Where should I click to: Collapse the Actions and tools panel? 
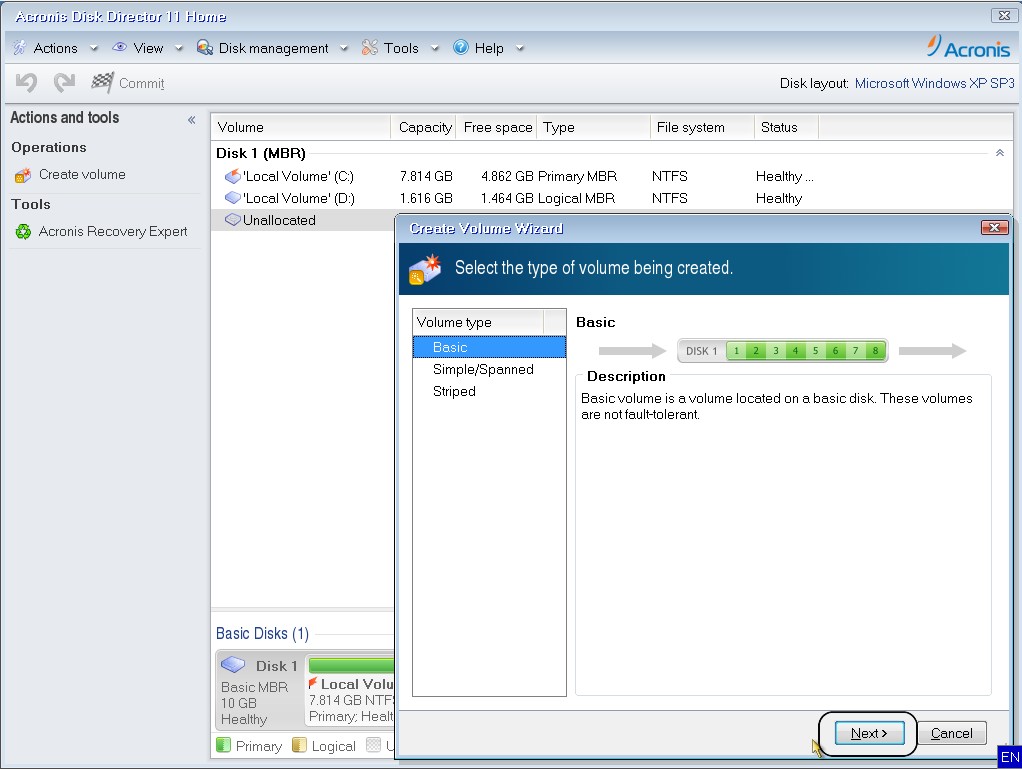click(x=191, y=120)
